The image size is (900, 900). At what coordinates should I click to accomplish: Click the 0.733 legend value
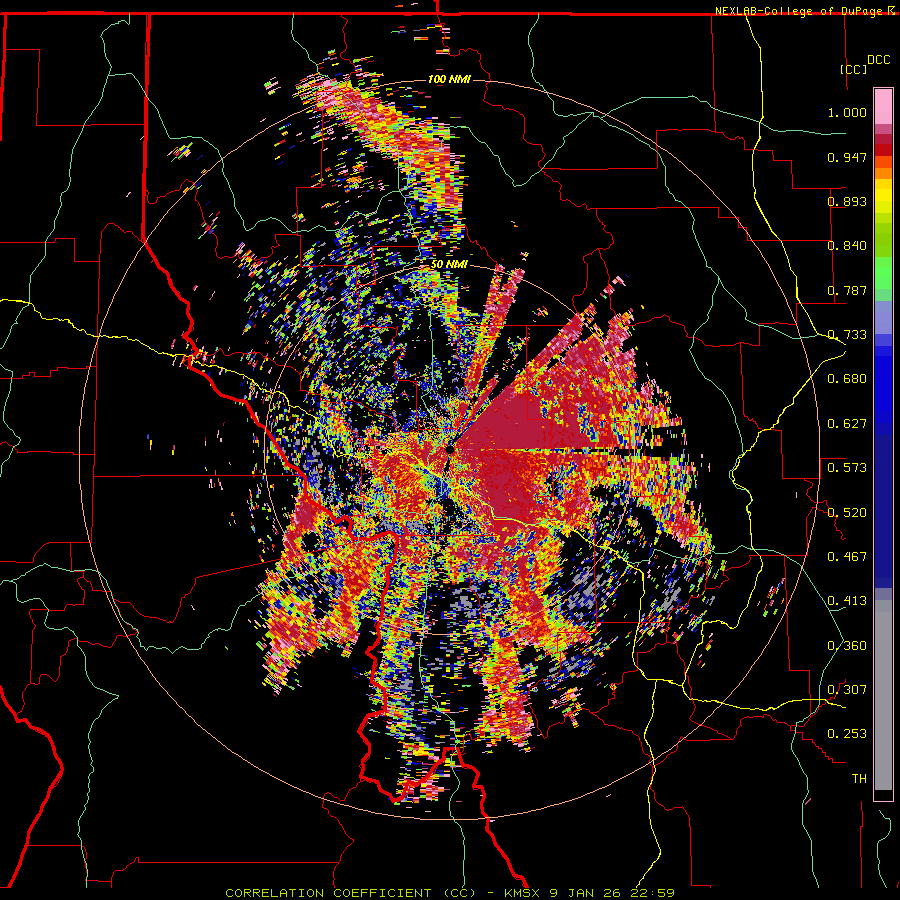[847, 335]
